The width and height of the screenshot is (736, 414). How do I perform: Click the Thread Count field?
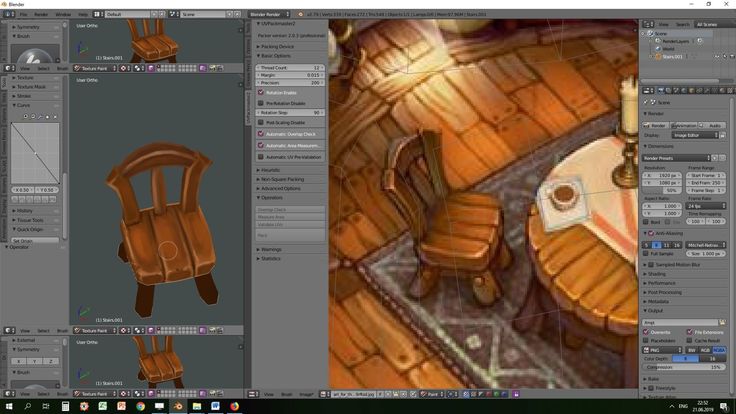coord(291,68)
